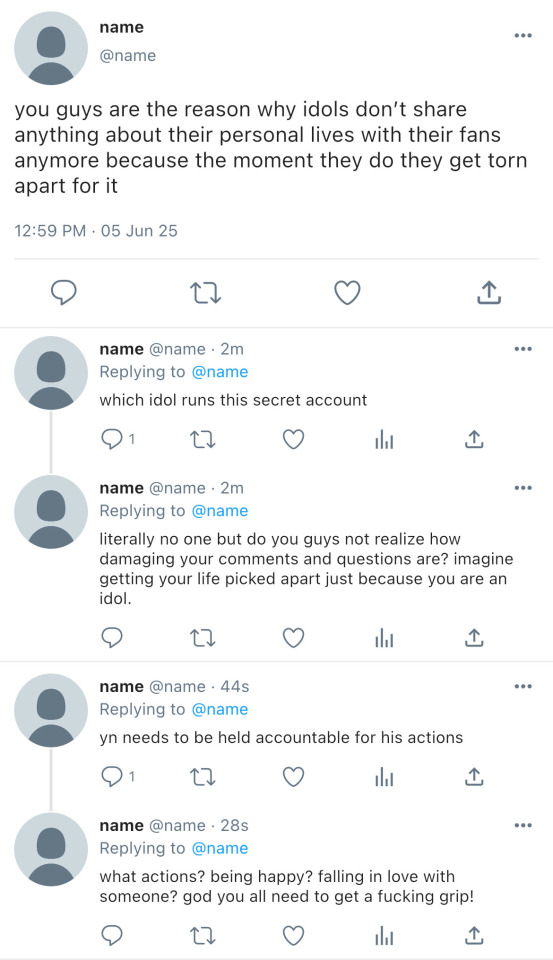The height and width of the screenshot is (960, 553).
Task: Like the 'which idol runs this secret account' reply
Action: 293,439
